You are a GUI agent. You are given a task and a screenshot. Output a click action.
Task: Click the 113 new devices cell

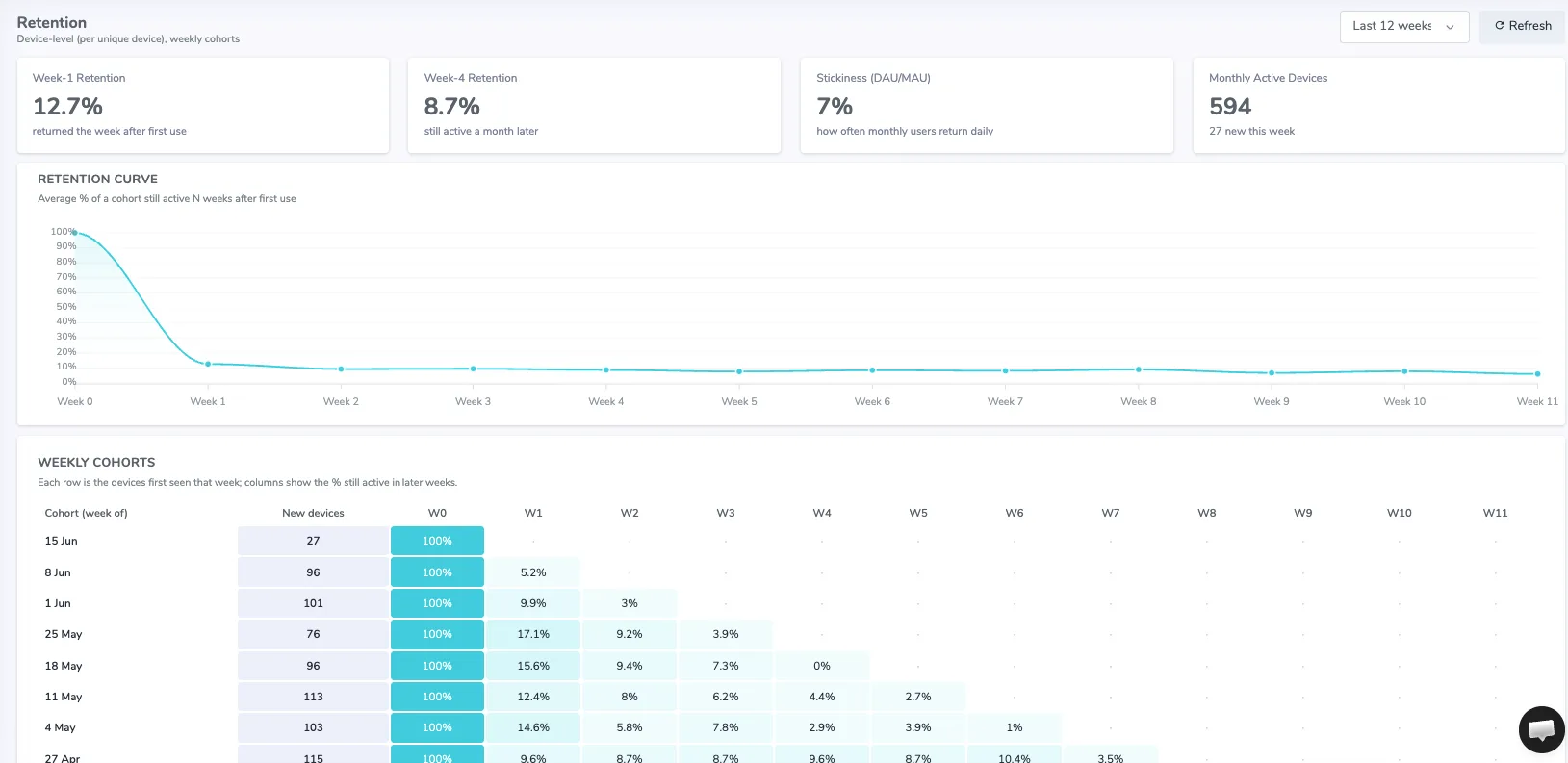tap(313, 697)
